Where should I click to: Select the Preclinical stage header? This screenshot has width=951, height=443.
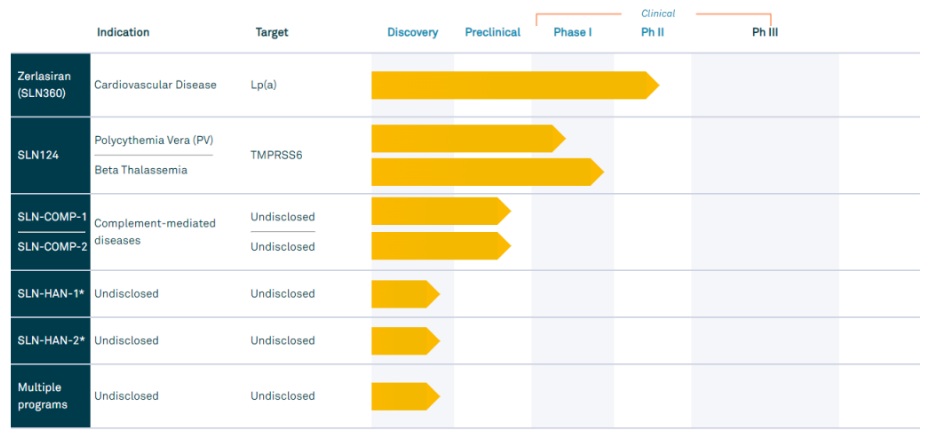click(x=493, y=32)
